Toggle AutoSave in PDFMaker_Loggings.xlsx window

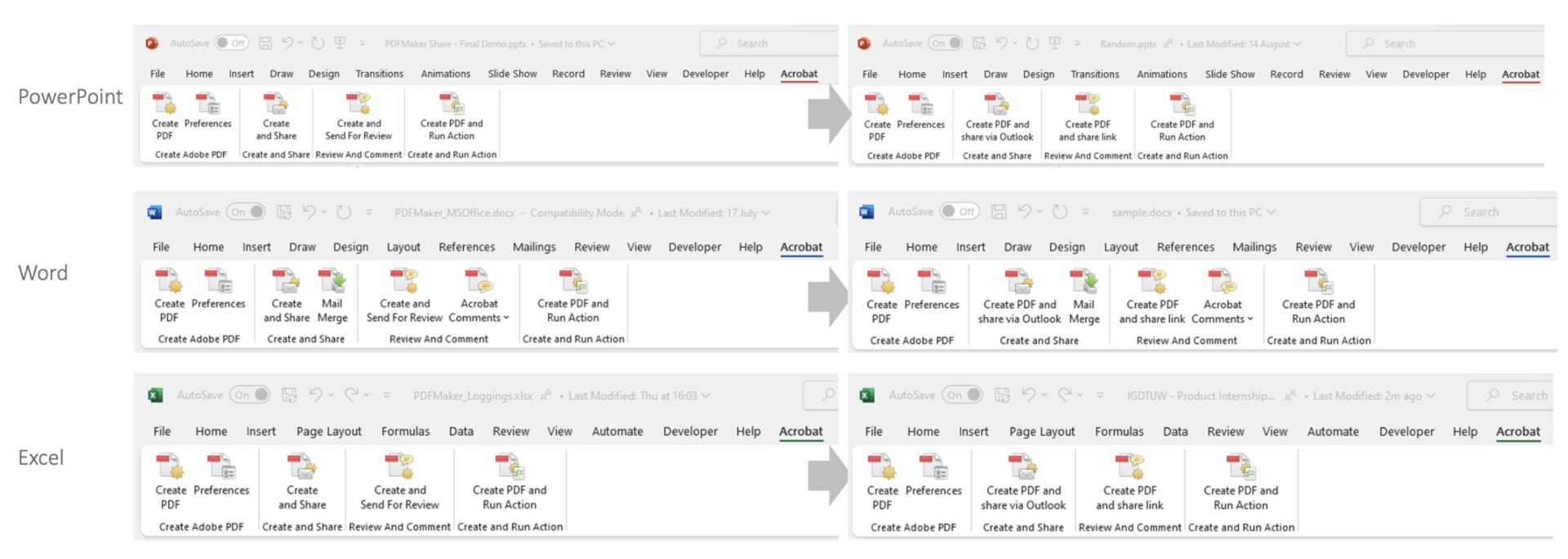click(250, 395)
